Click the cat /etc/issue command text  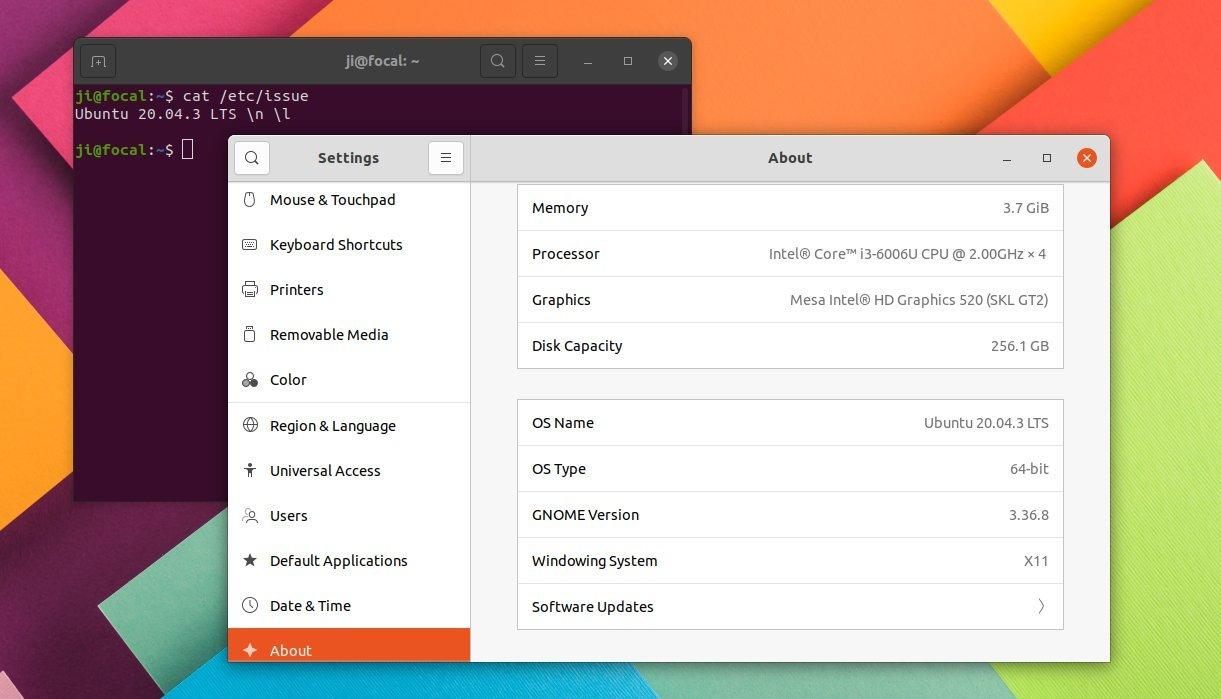coord(246,96)
